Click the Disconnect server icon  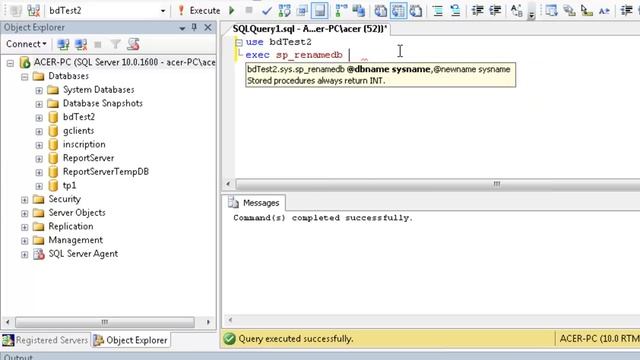tap(81, 44)
